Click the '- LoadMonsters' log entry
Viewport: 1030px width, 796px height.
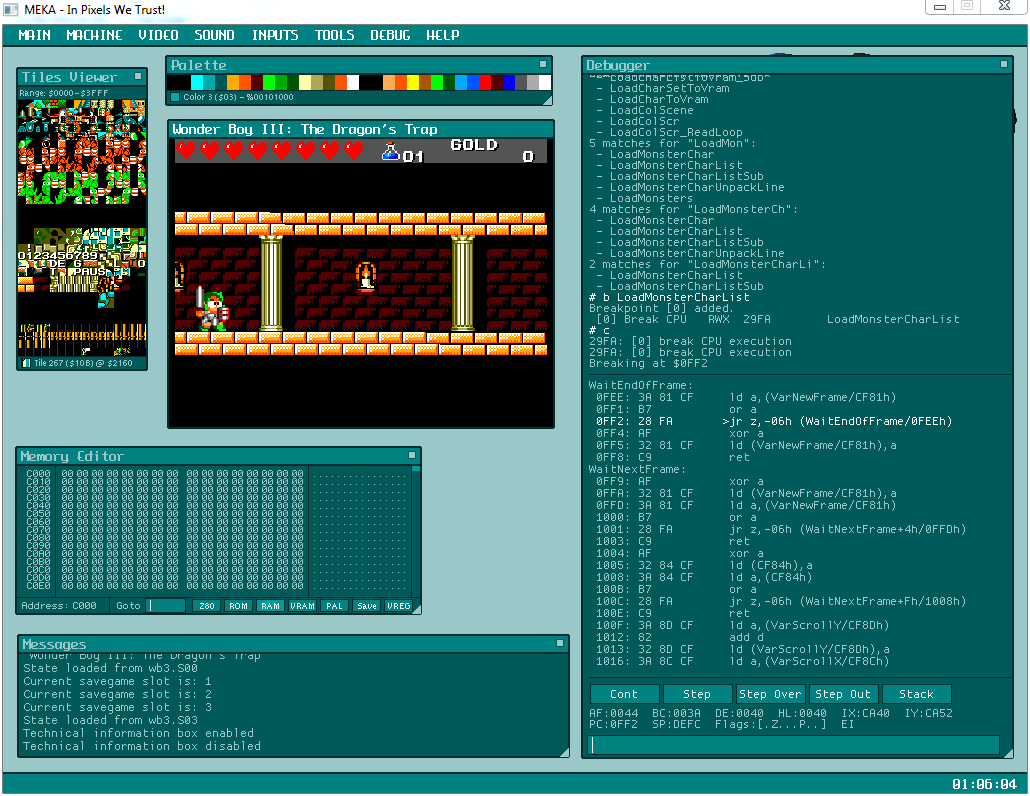point(644,198)
